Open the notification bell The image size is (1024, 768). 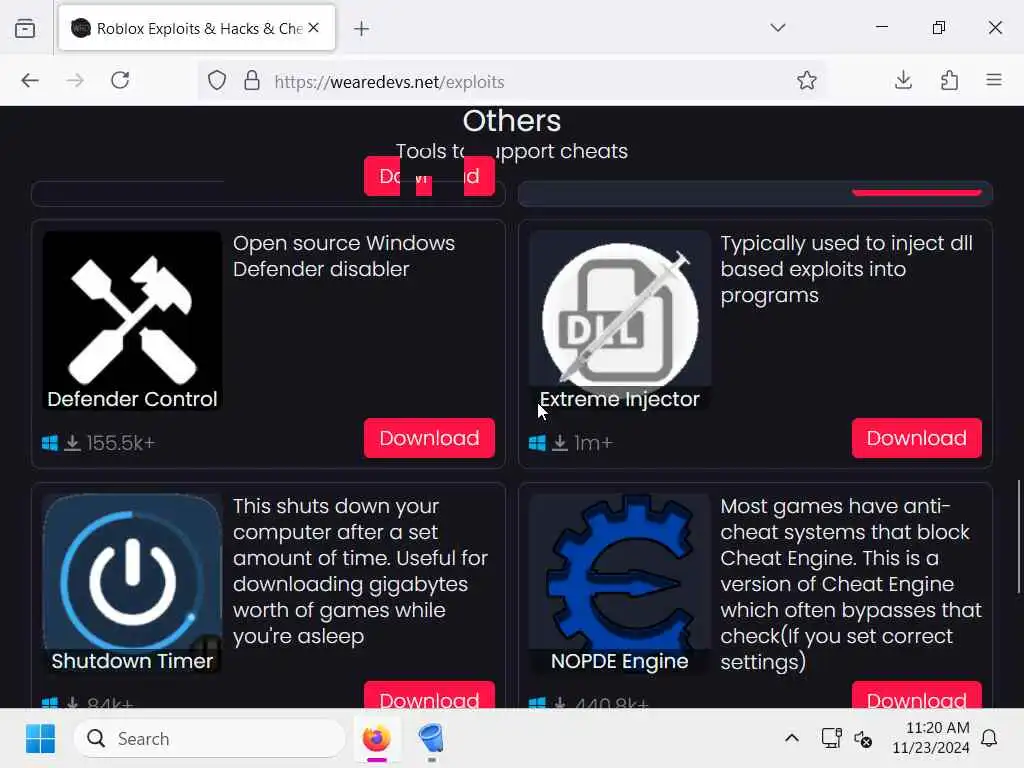point(989,739)
